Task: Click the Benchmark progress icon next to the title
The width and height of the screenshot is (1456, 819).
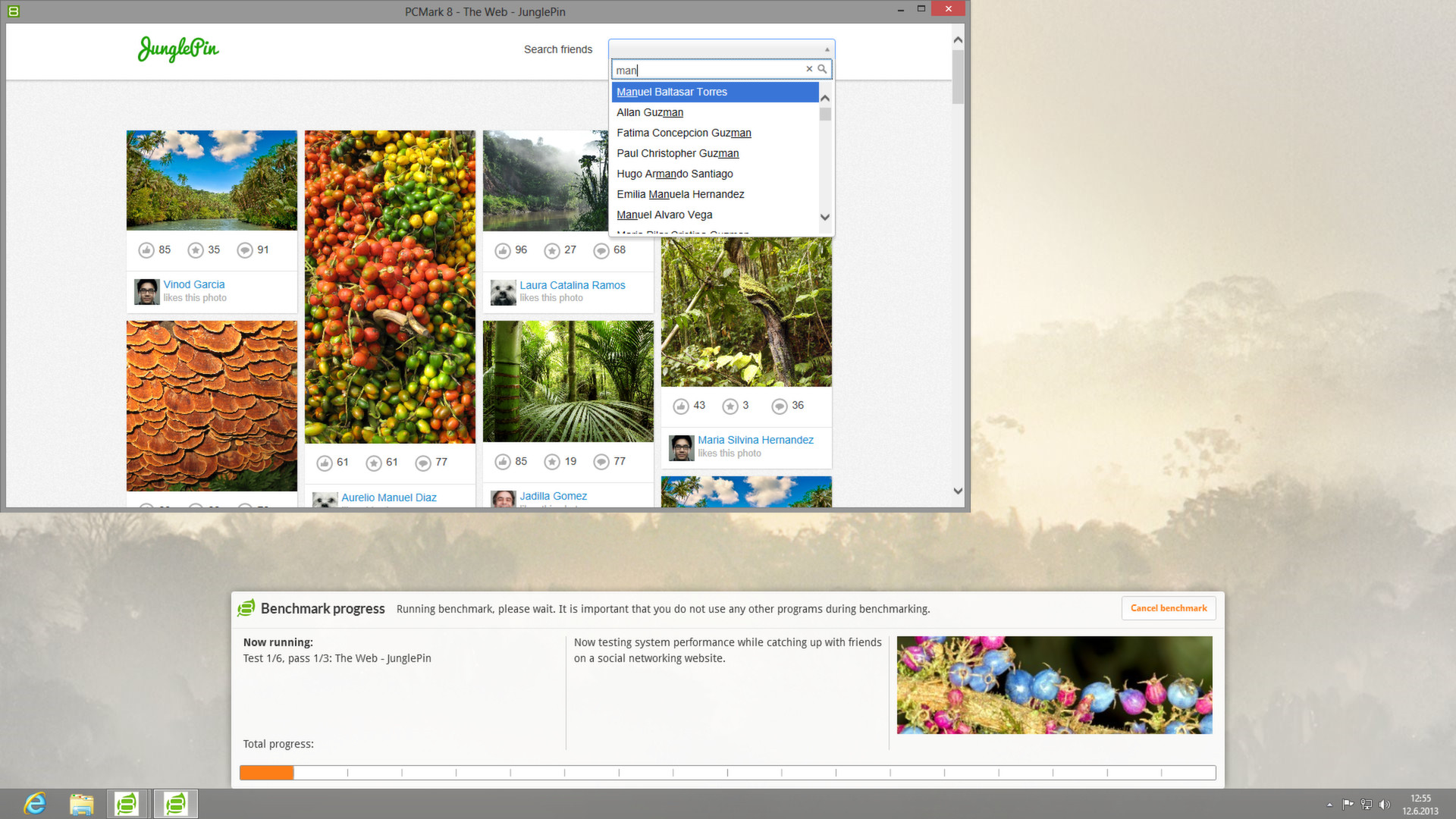Action: [246, 608]
